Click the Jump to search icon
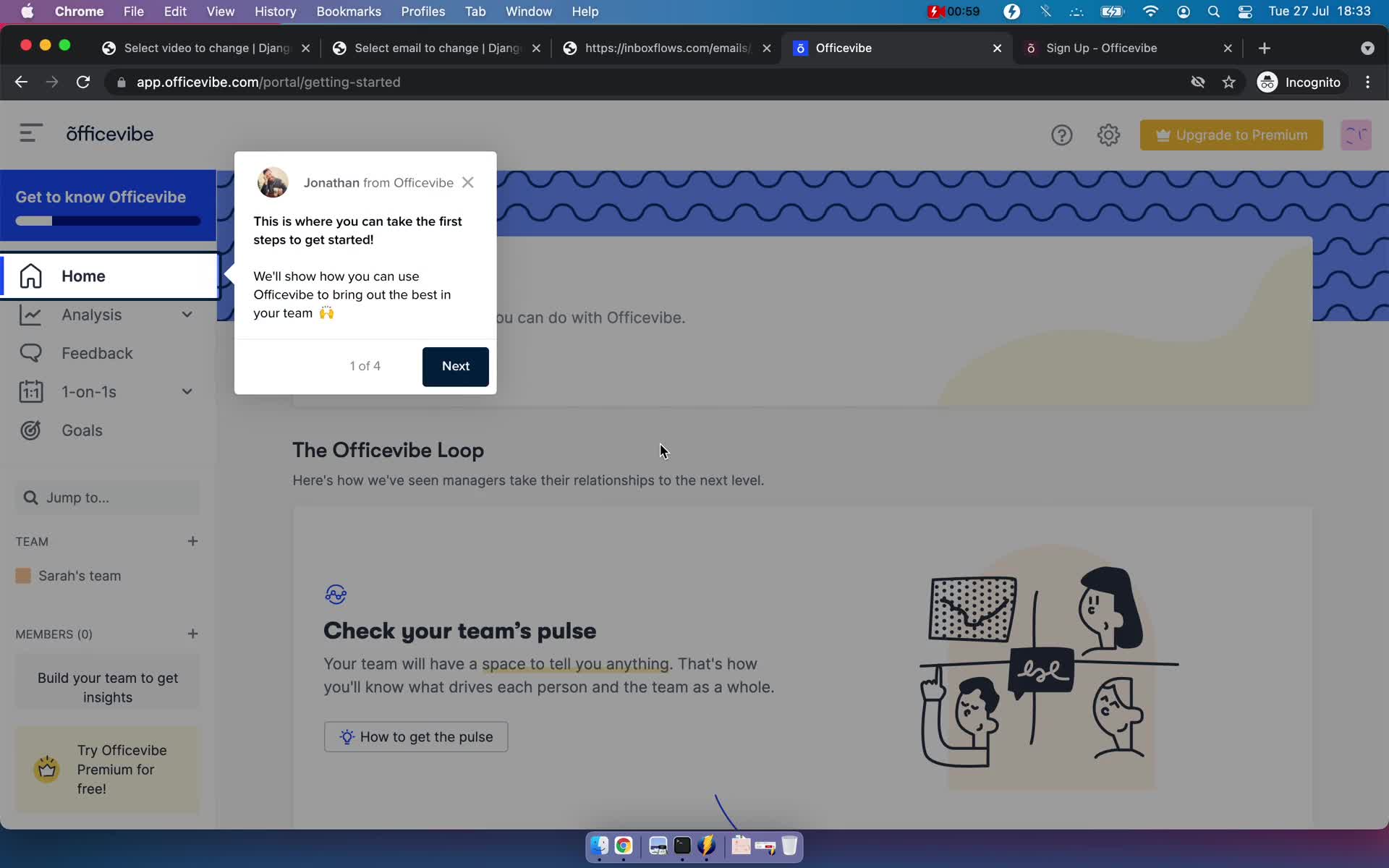 [x=30, y=497]
